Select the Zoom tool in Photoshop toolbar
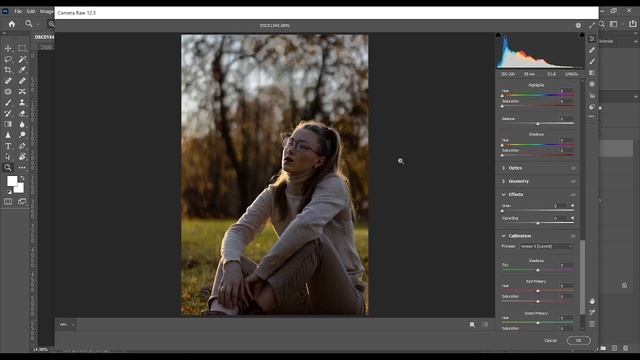 (8, 167)
